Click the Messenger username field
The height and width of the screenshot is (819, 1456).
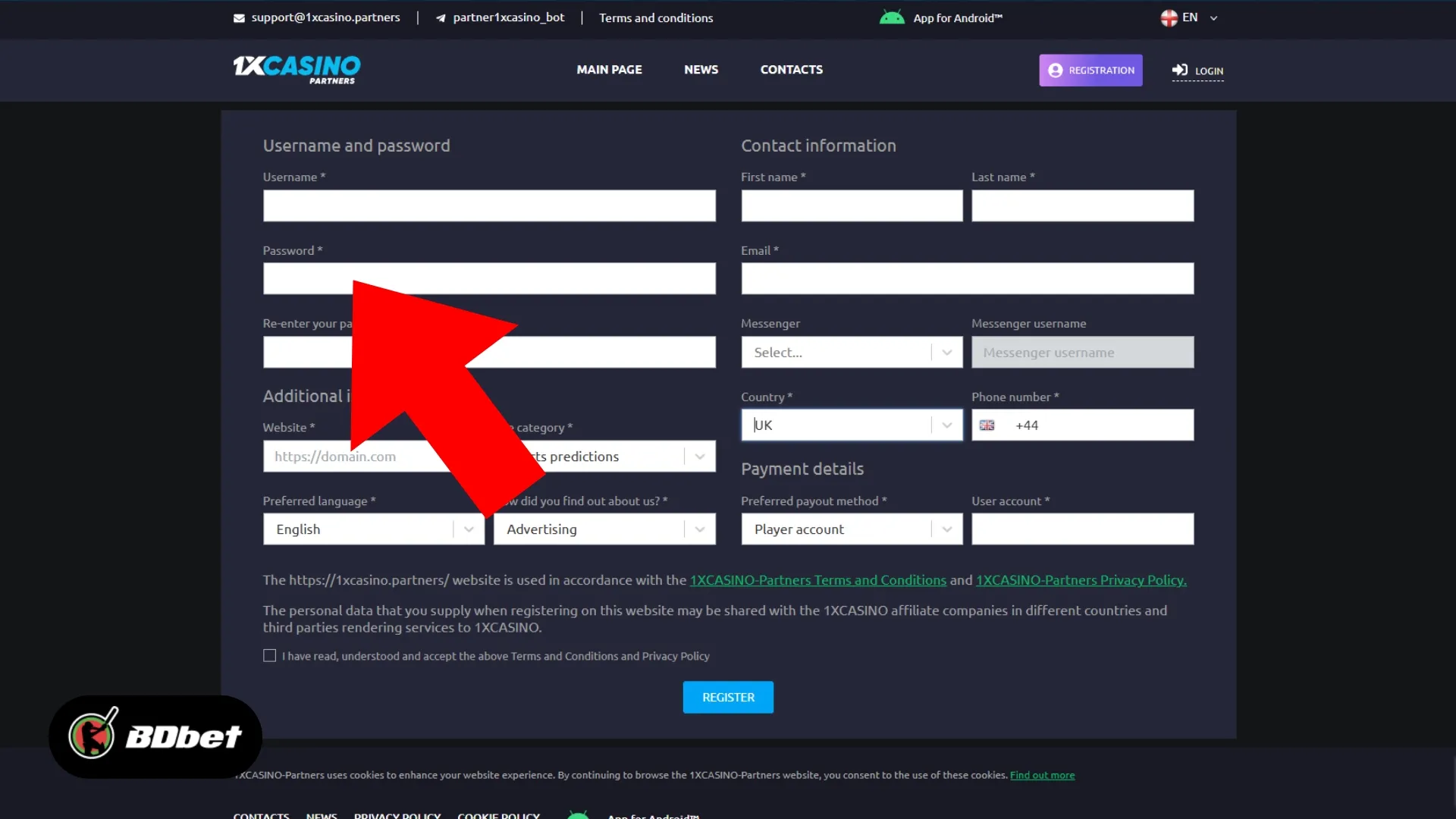[x=1082, y=353]
